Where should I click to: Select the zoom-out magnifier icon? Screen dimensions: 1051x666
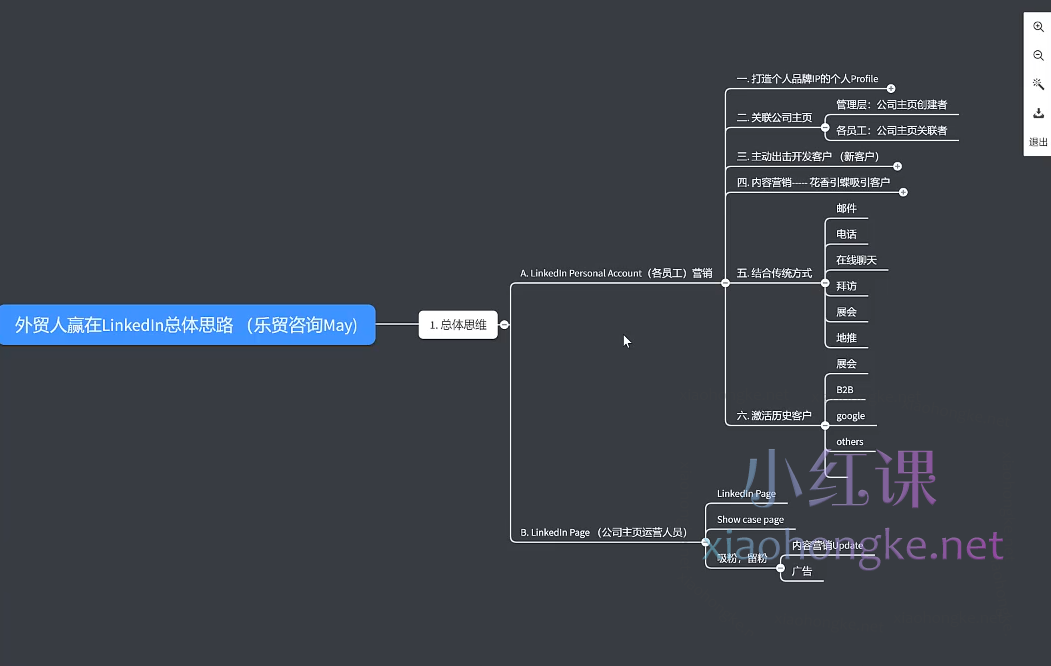(1038, 55)
